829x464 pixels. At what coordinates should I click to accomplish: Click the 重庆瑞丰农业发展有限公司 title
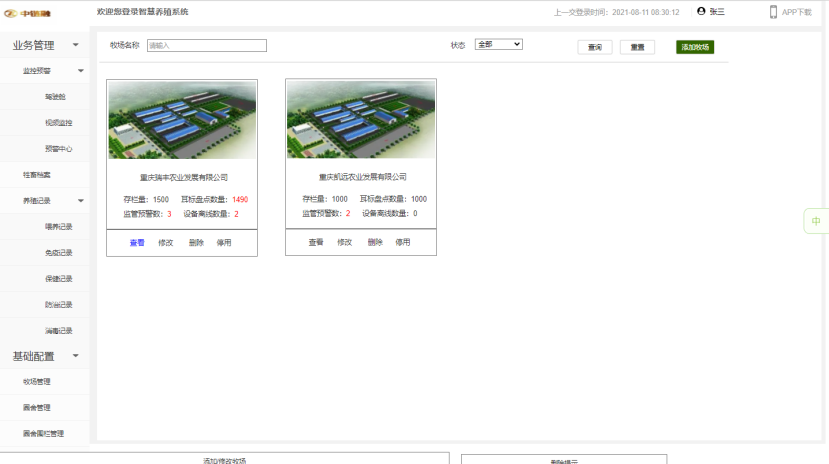coord(183,178)
